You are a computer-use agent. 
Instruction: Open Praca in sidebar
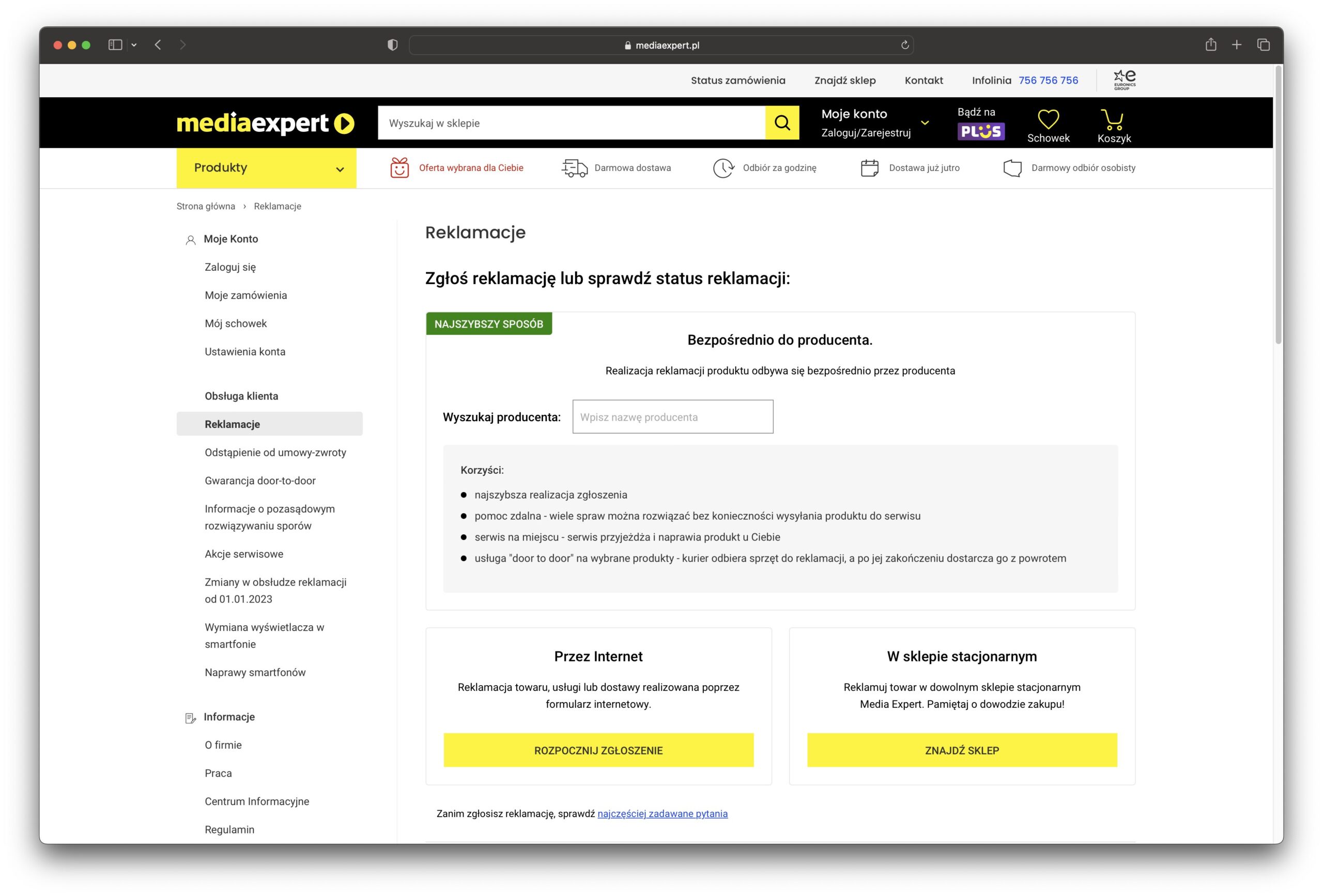coord(218,774)
